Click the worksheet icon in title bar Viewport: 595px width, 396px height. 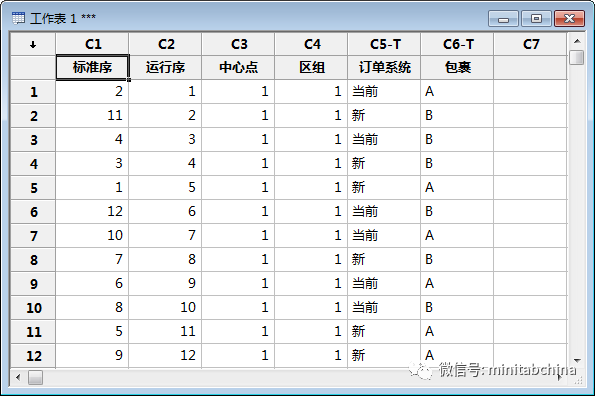(x=18, y=18)
